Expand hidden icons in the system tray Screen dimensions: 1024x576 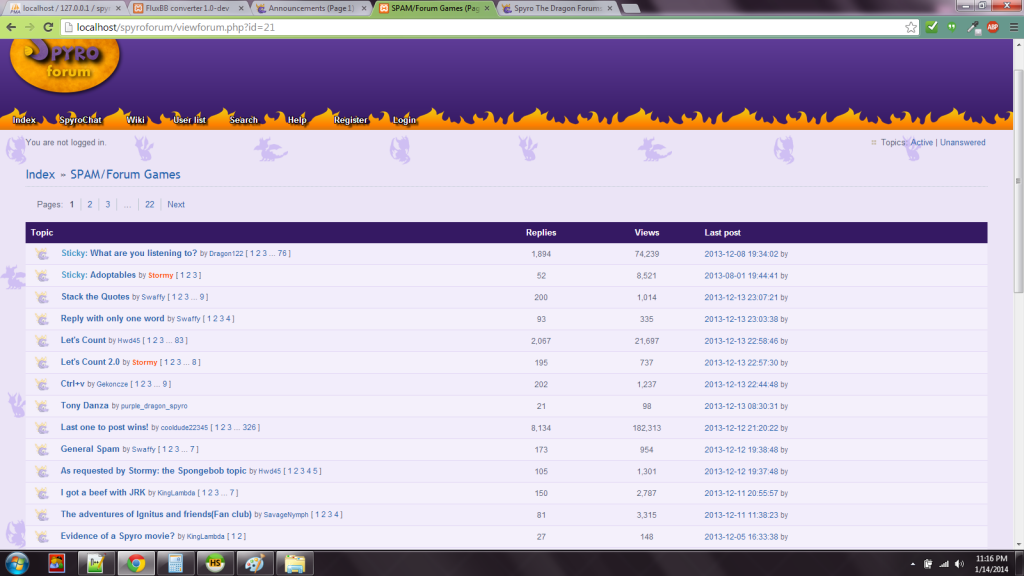click(x=912, y=562)
